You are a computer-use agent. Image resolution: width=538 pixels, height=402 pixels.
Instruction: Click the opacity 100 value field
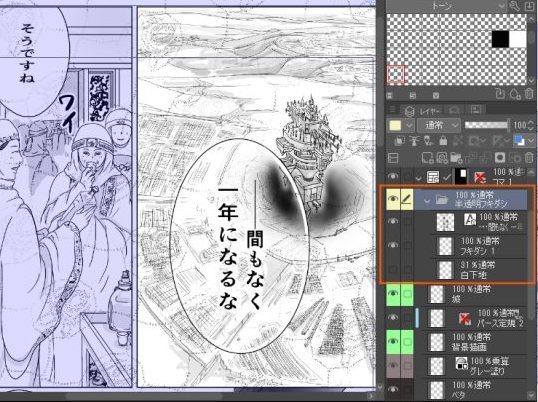(519, 125)
